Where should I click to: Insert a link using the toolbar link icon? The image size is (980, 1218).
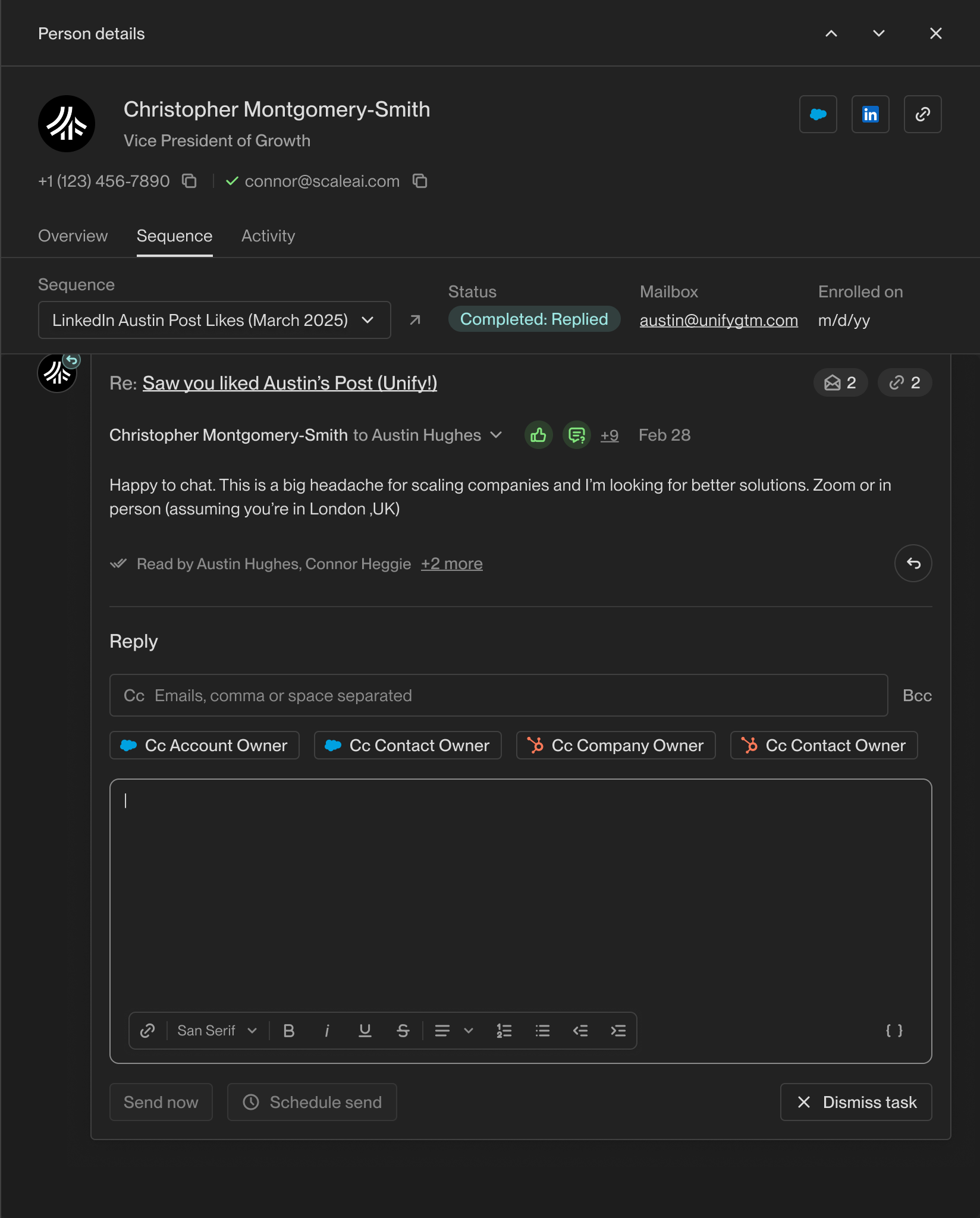coord(147,1031)
